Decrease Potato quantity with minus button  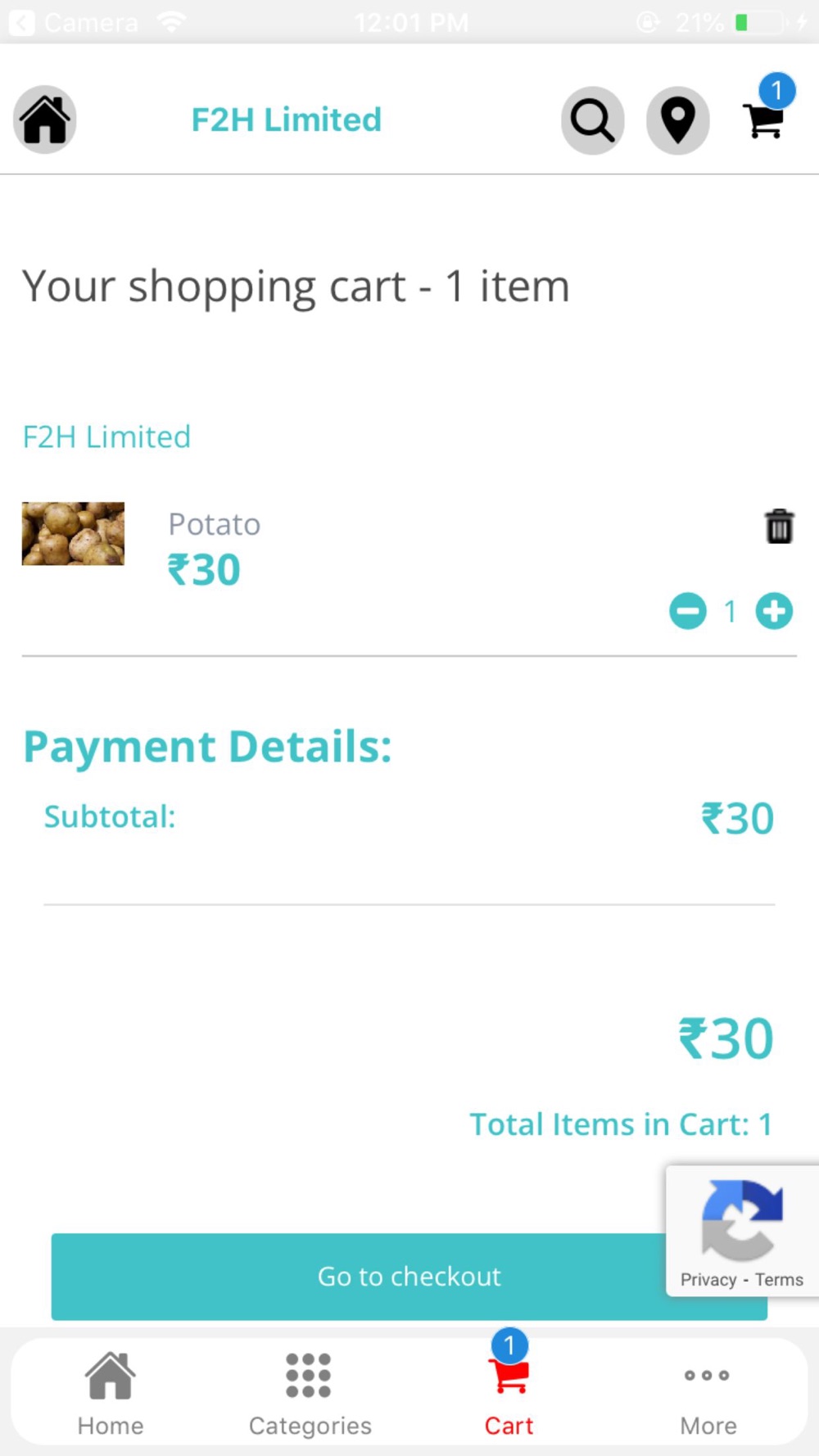pos(688,611)
